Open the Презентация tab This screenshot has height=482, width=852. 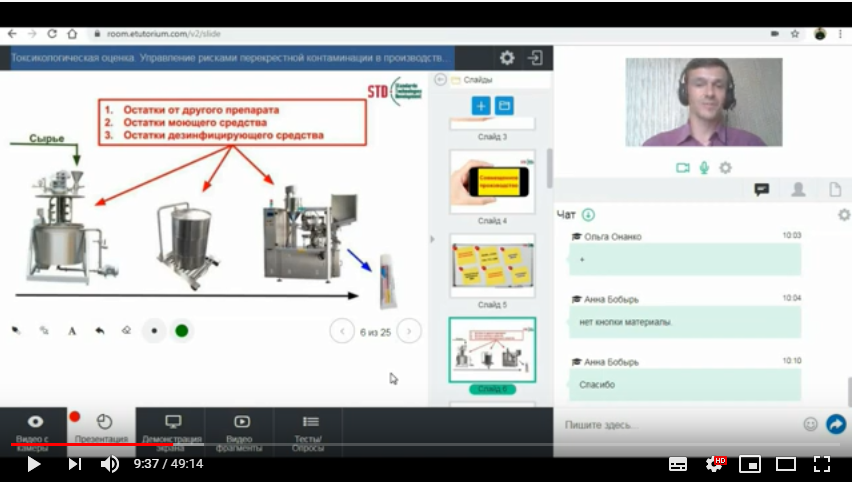(x=102, y=432)
